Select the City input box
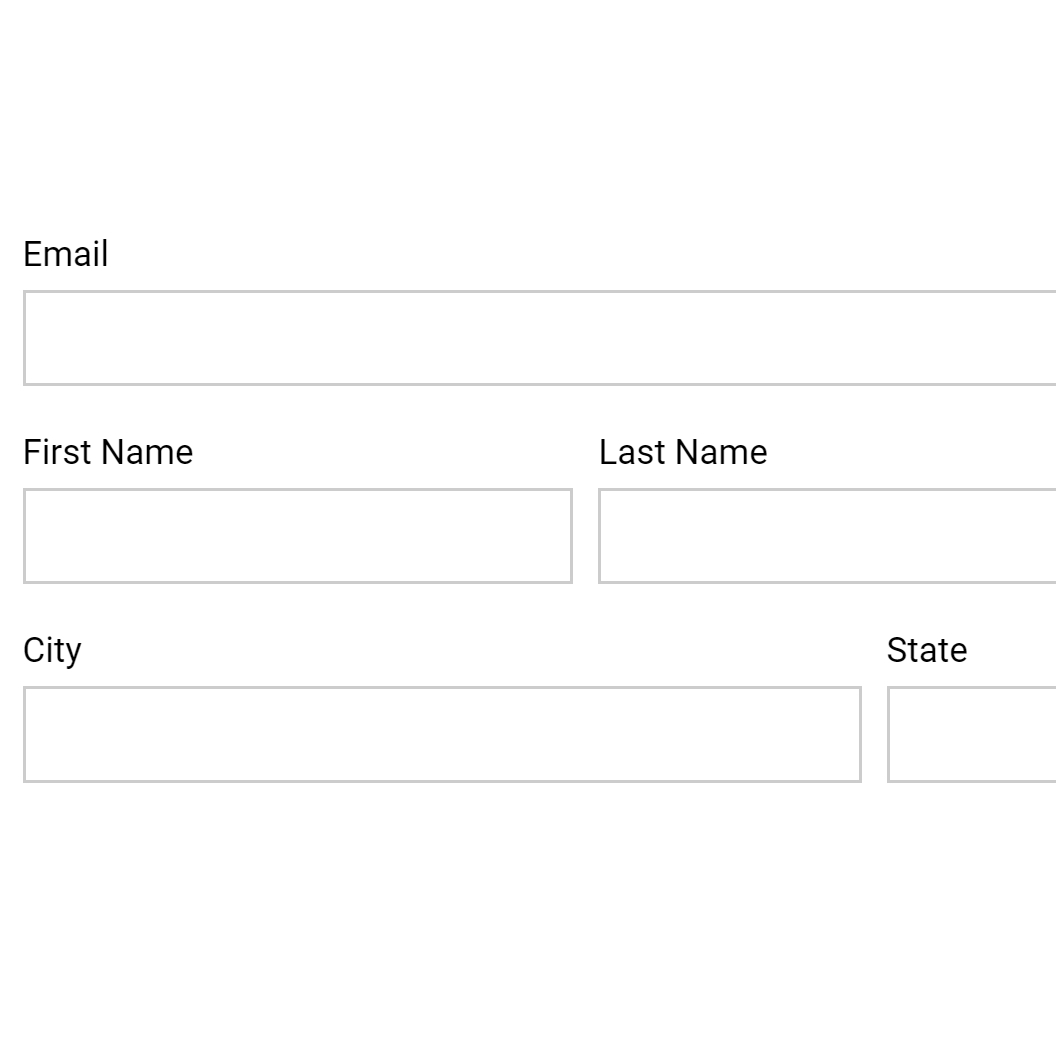Screen dimensions: 1056x1056 coord(442,734)
